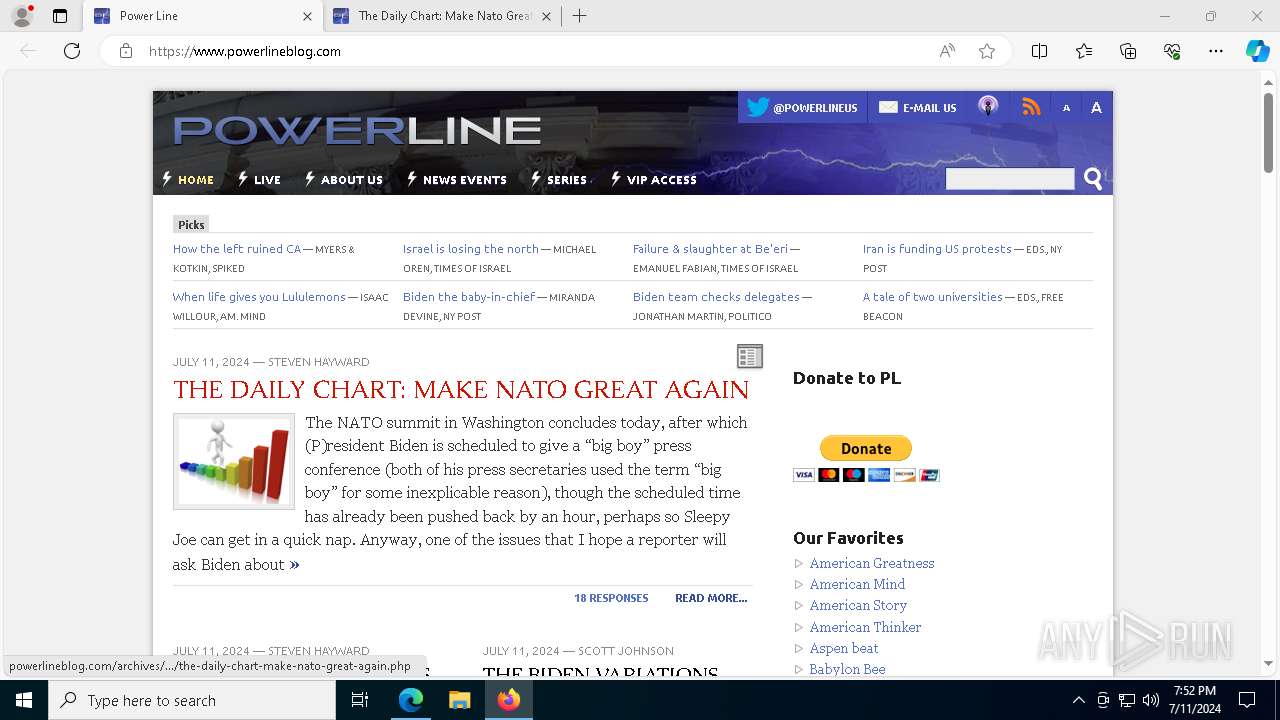Image resolution: width=1280 pixels, height=720 pixels.
Task: Click the Daily Chart article thumbnail
Action: [x=234, y=461]
